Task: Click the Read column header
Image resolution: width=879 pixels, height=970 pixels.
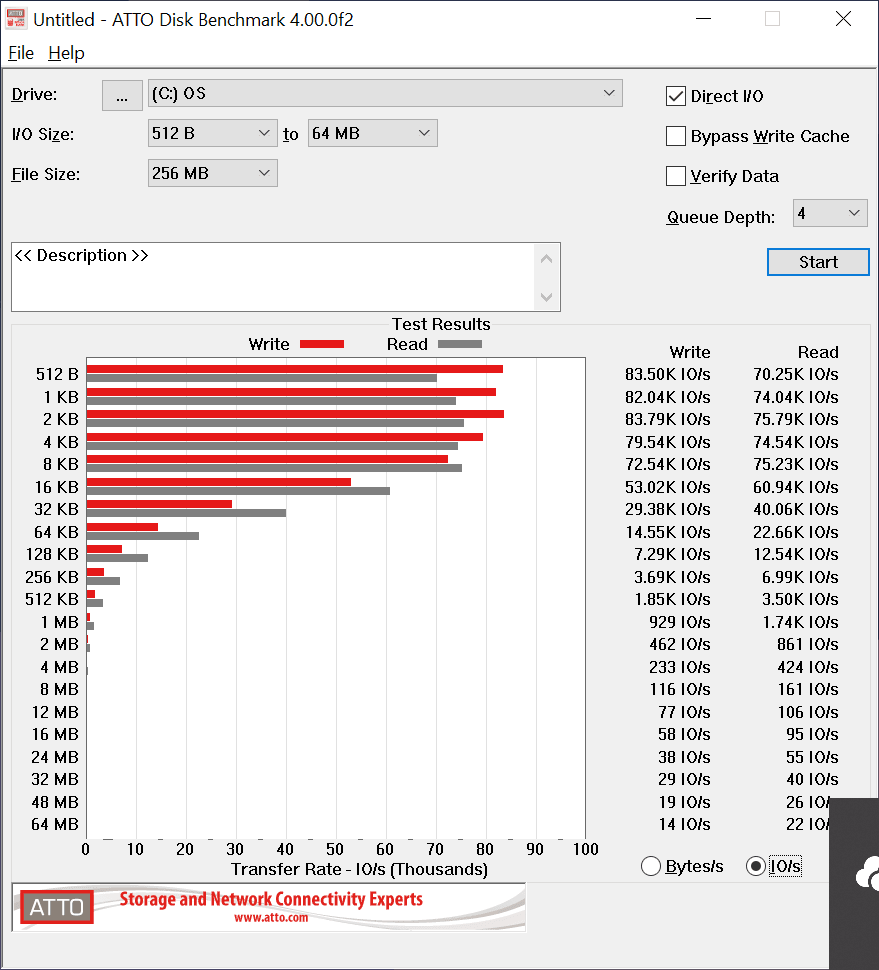Action: 818,353
